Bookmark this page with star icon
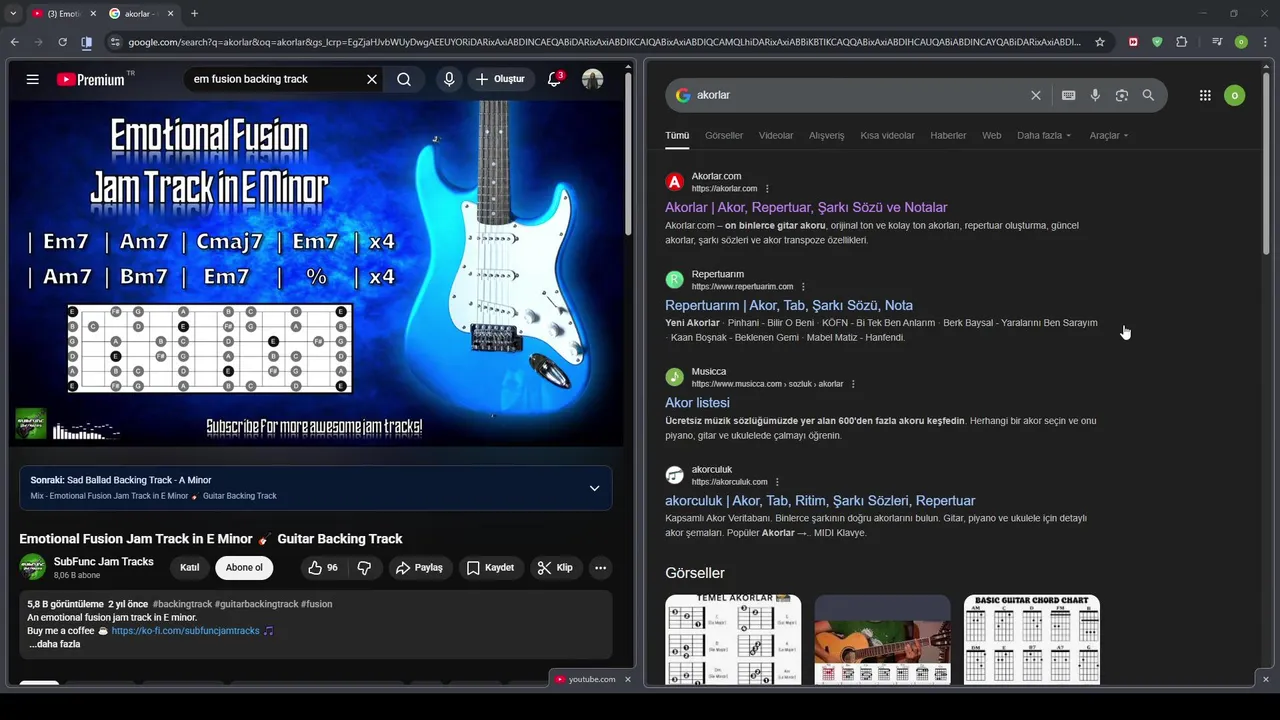 [1100, 42]
